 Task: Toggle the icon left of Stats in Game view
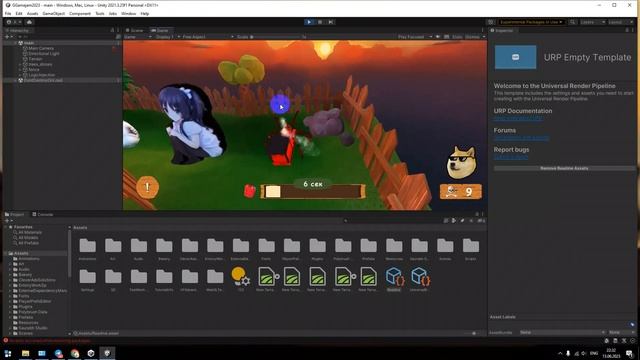coord(447,37)
